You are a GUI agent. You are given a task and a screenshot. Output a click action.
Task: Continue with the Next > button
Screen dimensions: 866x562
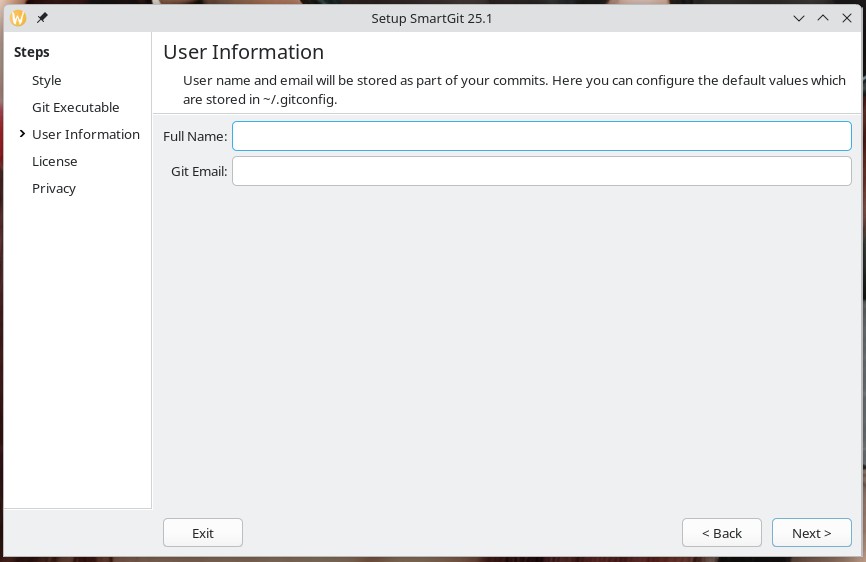coord(811,533)
